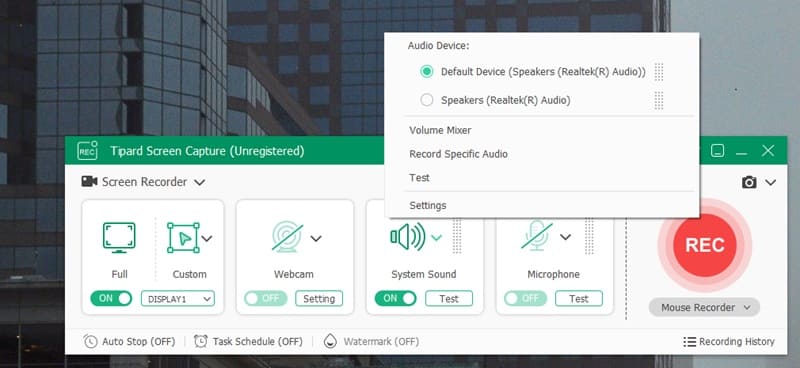
Task: Click the Microphone Test button
Action: [x=579, y=299]
